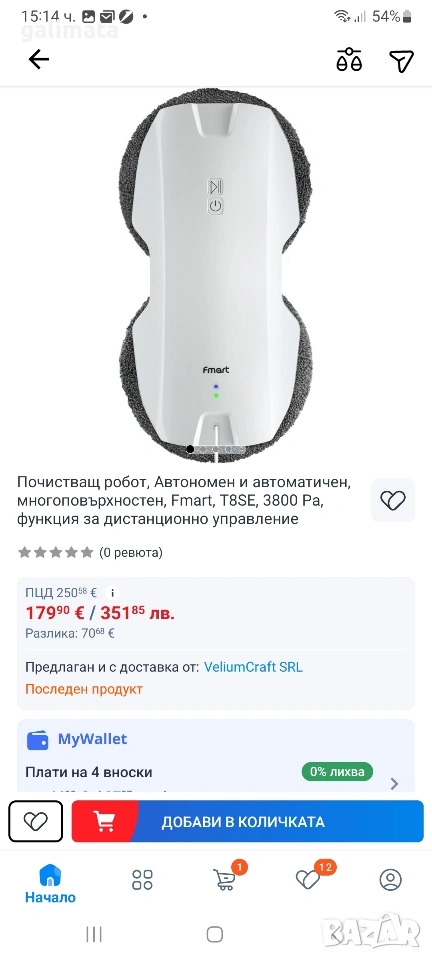The width and height of the screenshot is (432, 960).
Task: Click ДОБАВИ В КОЛИЧКАТА button
Action: pyautogui.click(x=248, y=821)
